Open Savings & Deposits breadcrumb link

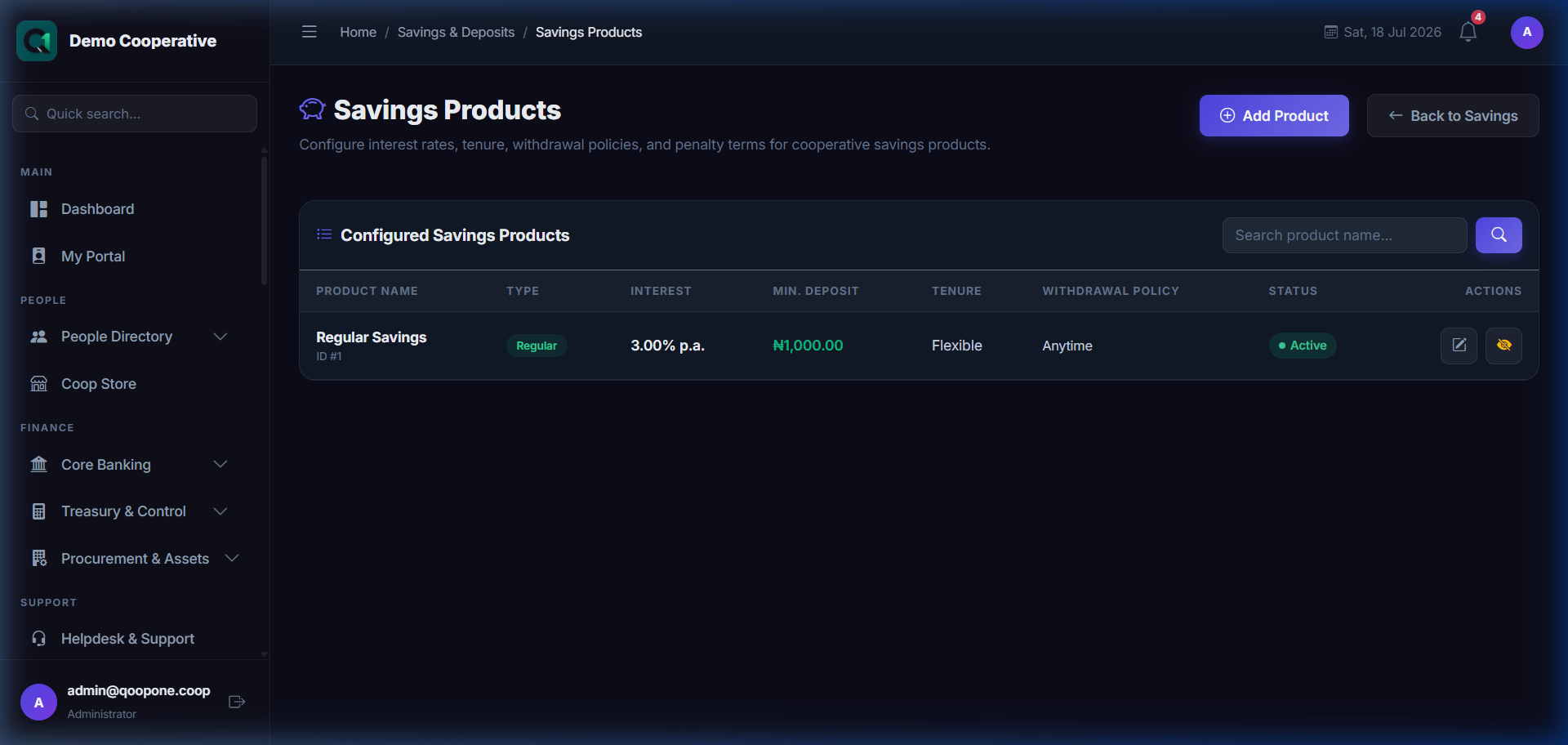[x=456, y=32]
